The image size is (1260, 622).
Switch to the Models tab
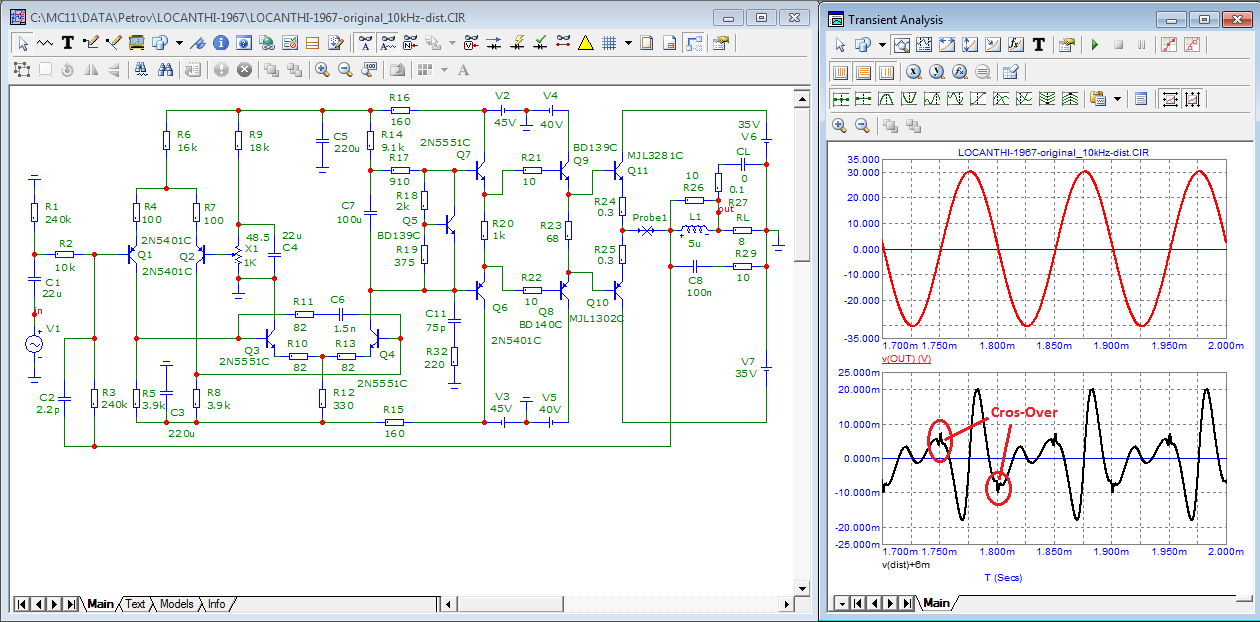click(x=176, y=604)
